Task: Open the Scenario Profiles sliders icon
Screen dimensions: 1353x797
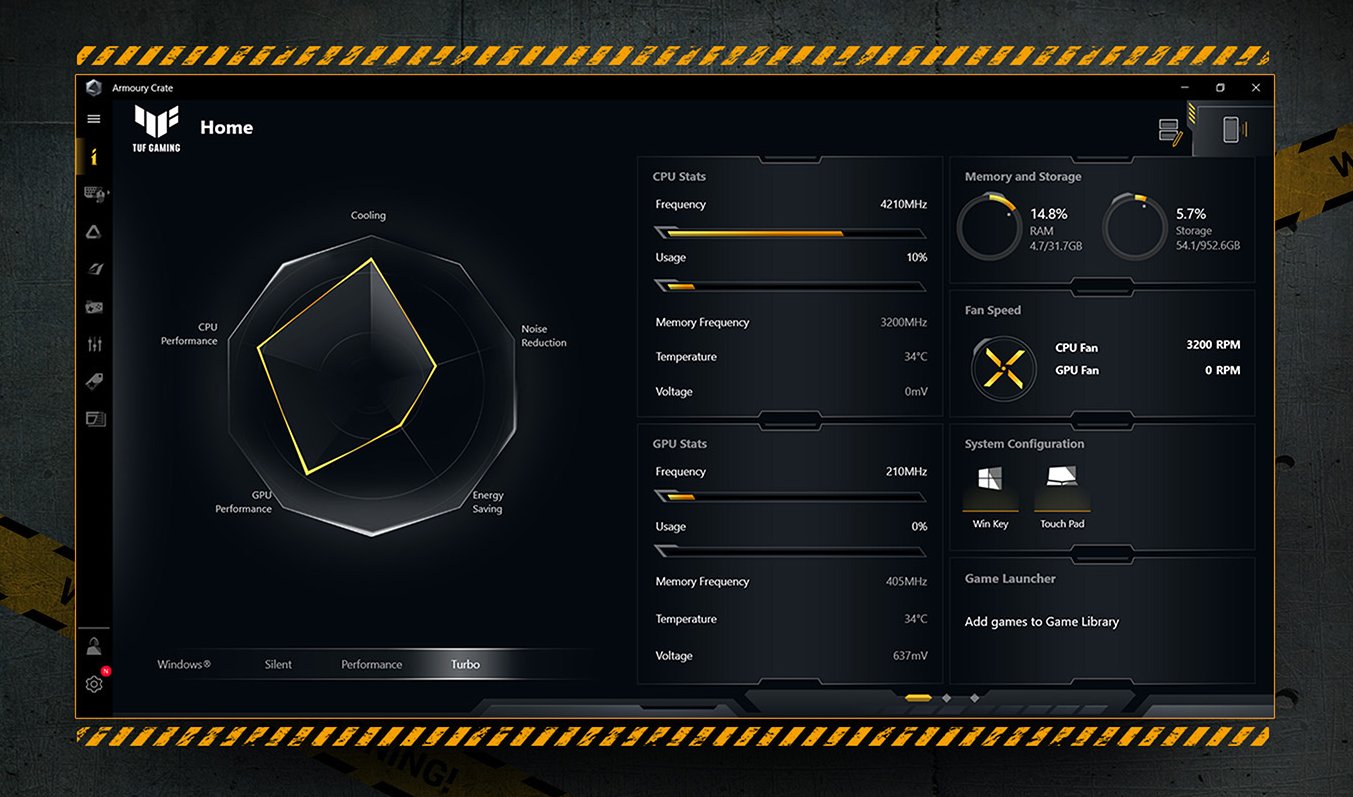Action: (94, 344)
